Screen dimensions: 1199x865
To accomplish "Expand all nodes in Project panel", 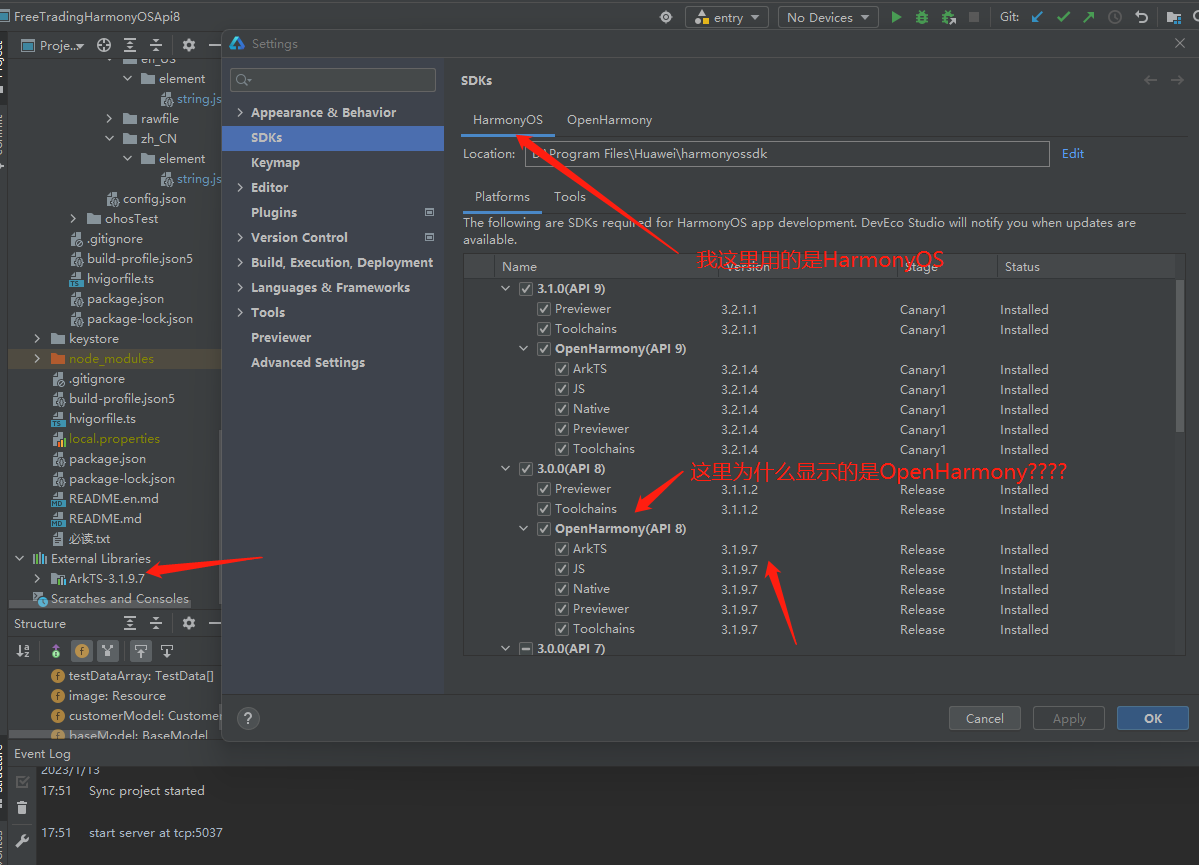I will pyautogui.click(x=130, y=45).
